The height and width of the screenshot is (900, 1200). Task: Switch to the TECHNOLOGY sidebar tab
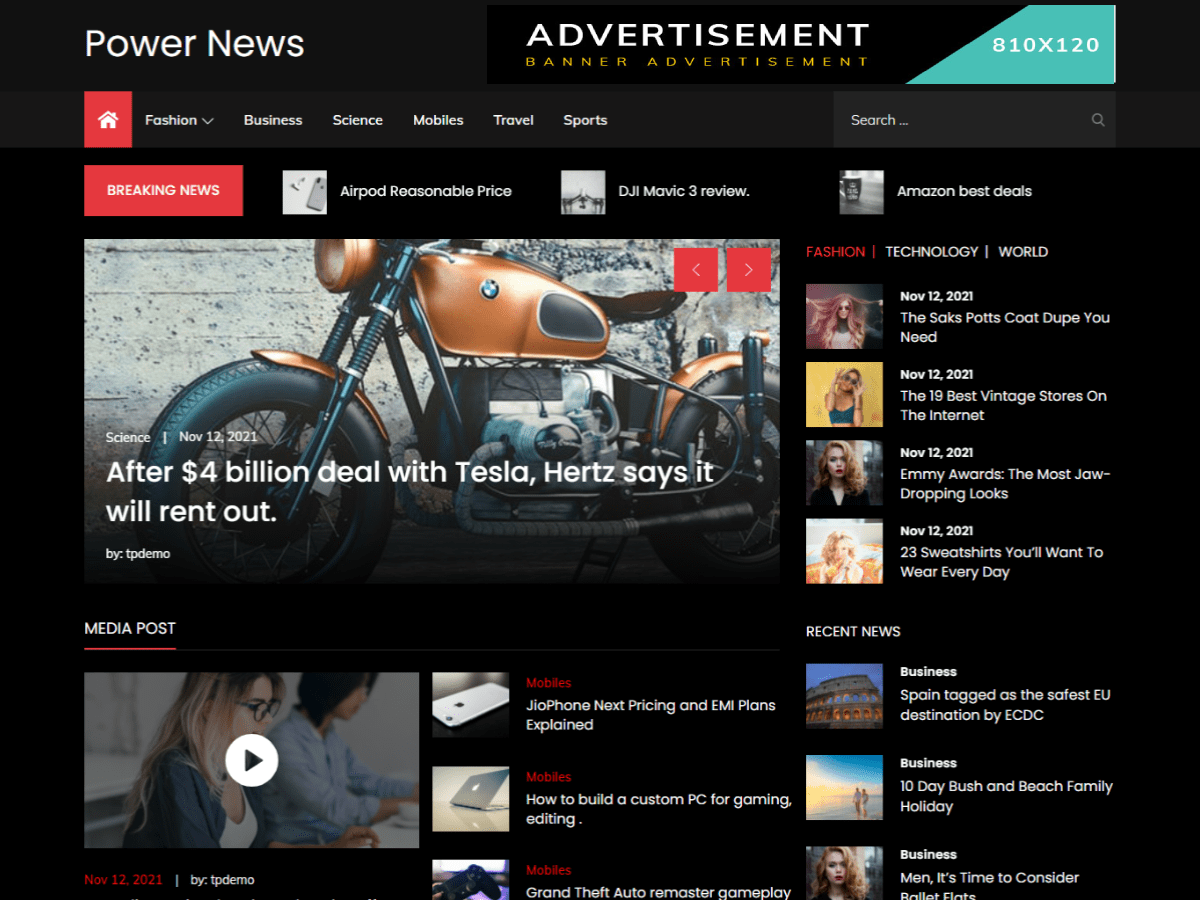[932, 251]
